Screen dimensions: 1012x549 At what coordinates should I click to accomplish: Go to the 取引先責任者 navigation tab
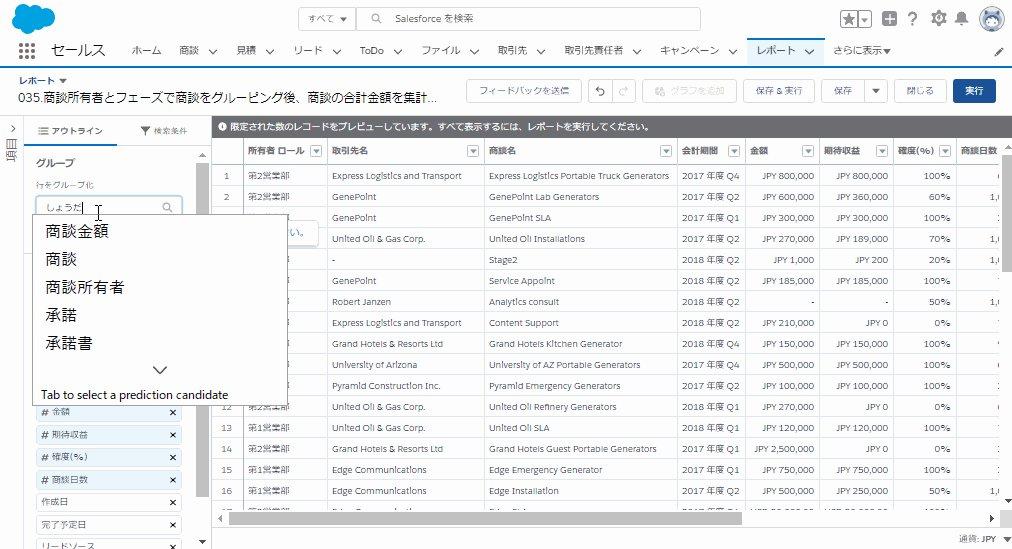pos(594,50)
